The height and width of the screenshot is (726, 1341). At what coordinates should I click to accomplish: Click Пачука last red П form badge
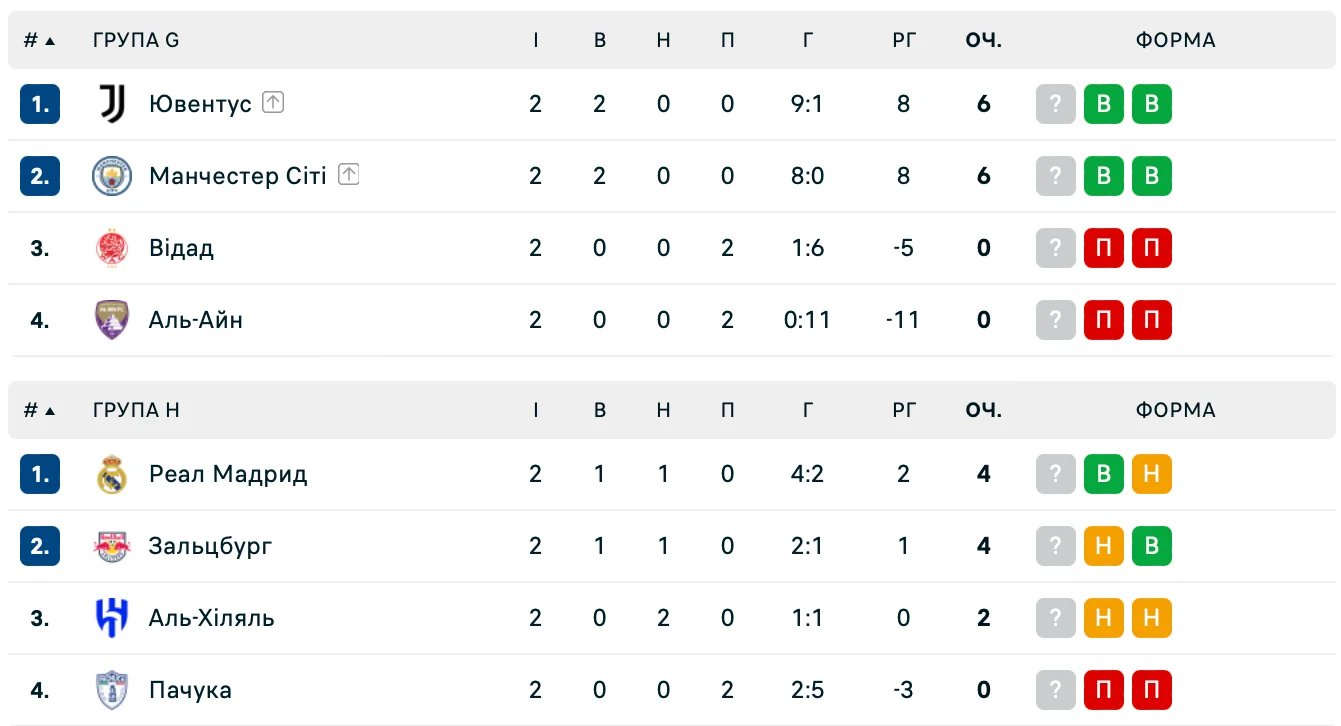tap(1151, 690)
